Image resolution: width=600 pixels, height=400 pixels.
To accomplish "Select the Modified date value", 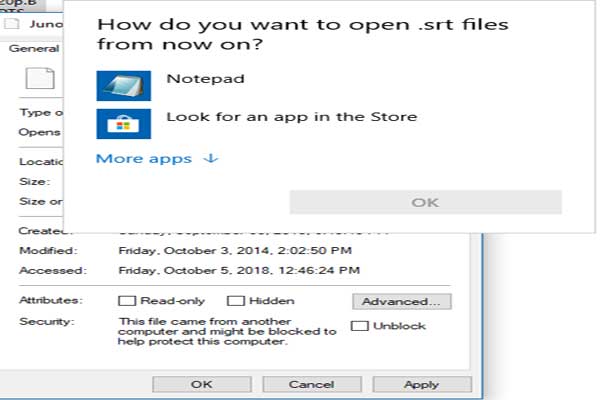I will point(235,251).
